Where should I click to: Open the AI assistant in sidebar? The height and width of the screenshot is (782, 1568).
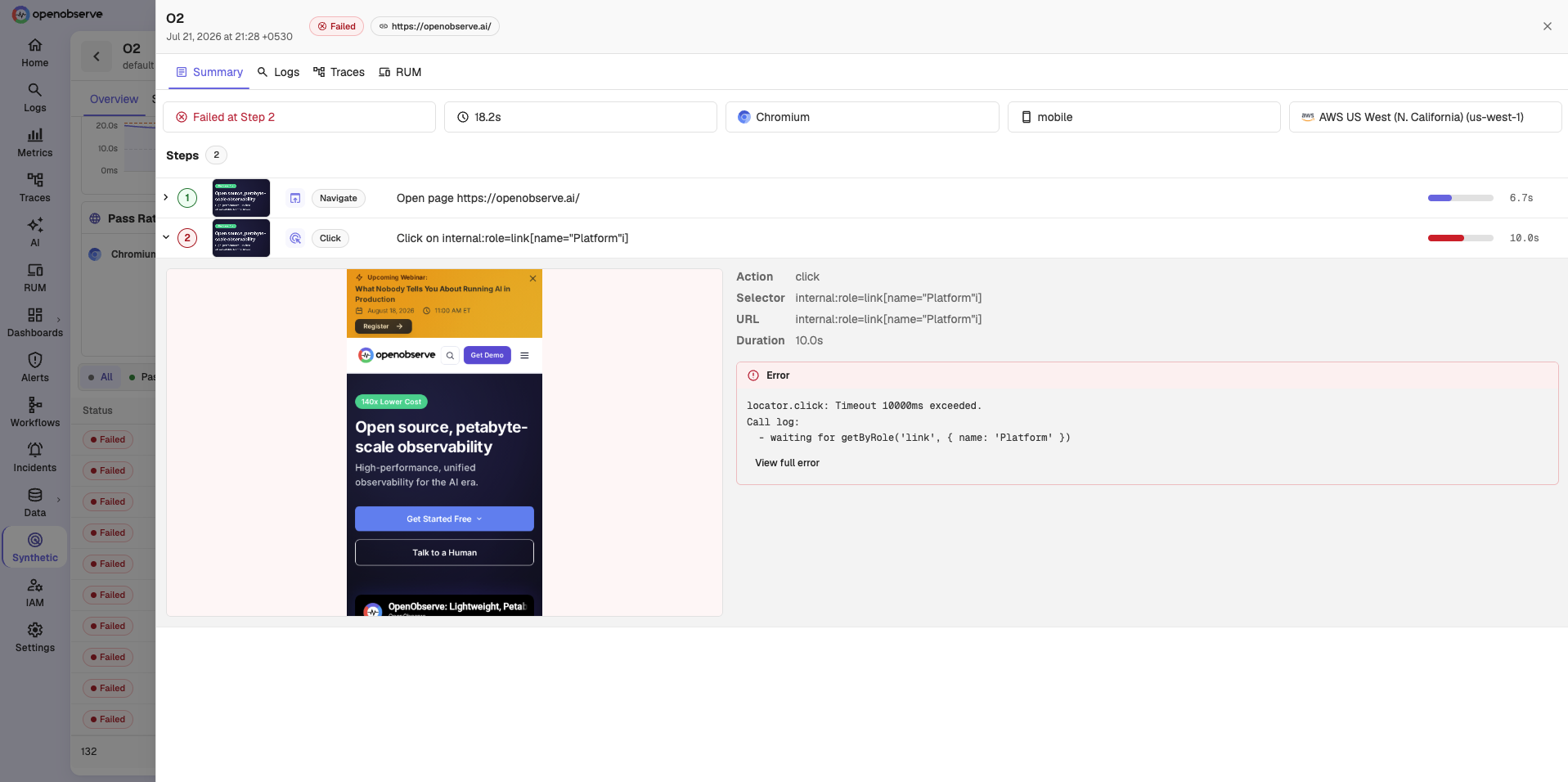(x=34, y=233)
